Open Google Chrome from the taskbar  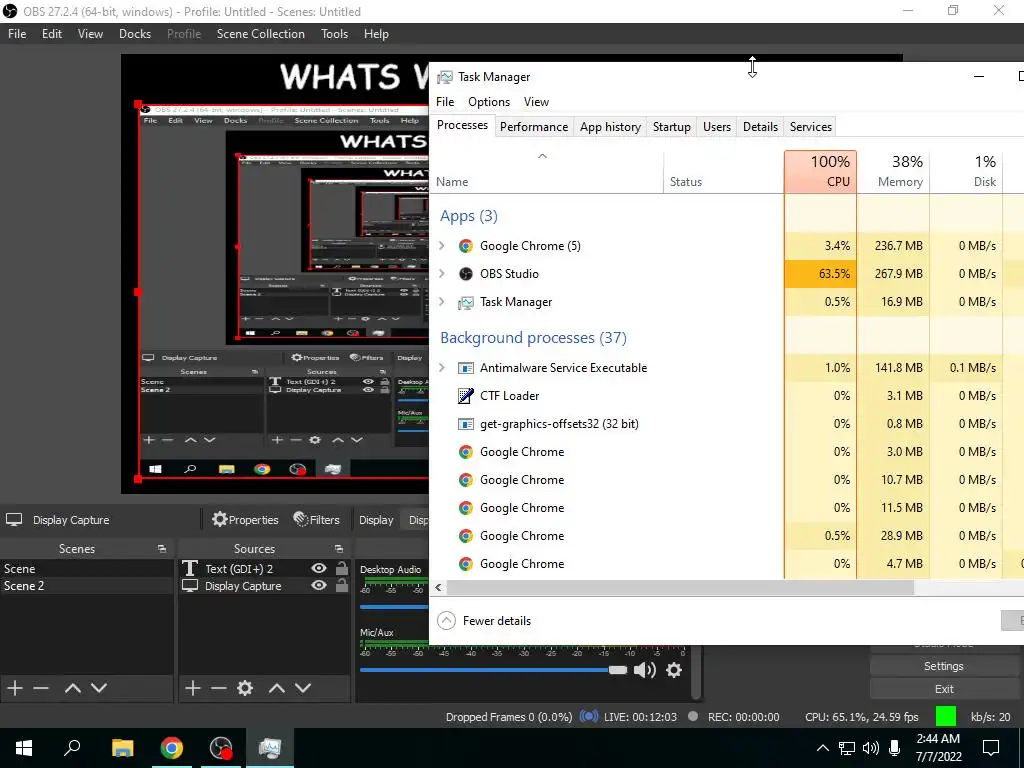172,747
